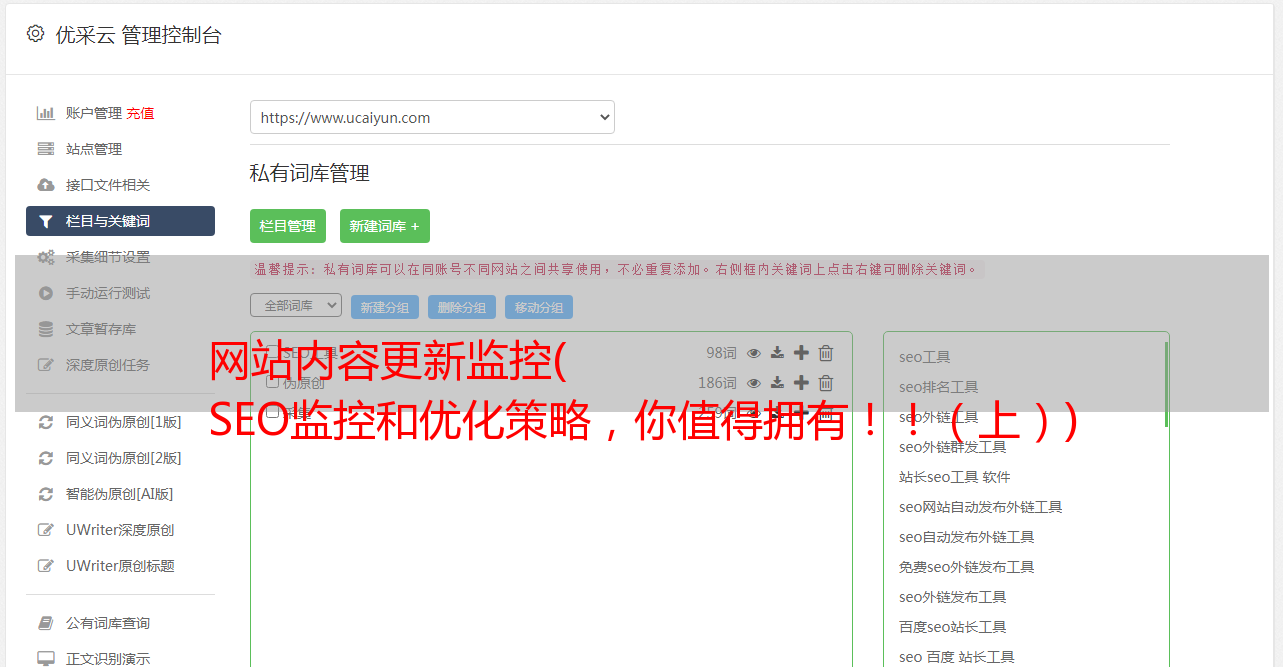Screen dimensions: 1283x667
Task: Click the 优采云 管理控制台 header title
Action: coord(138,35)
